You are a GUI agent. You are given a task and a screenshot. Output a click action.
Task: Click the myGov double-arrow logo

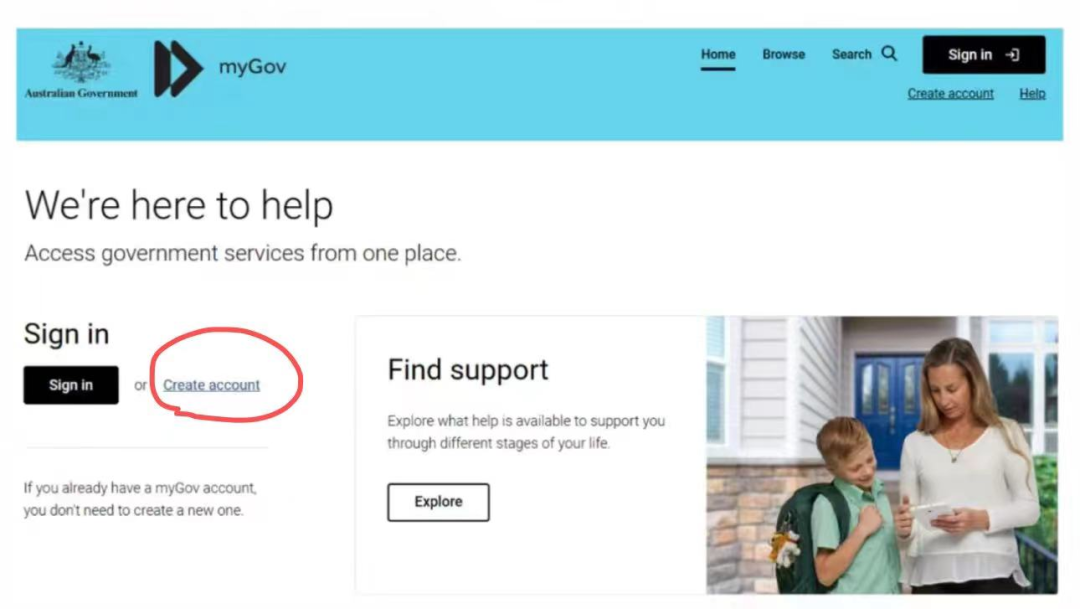click(178, 68)
